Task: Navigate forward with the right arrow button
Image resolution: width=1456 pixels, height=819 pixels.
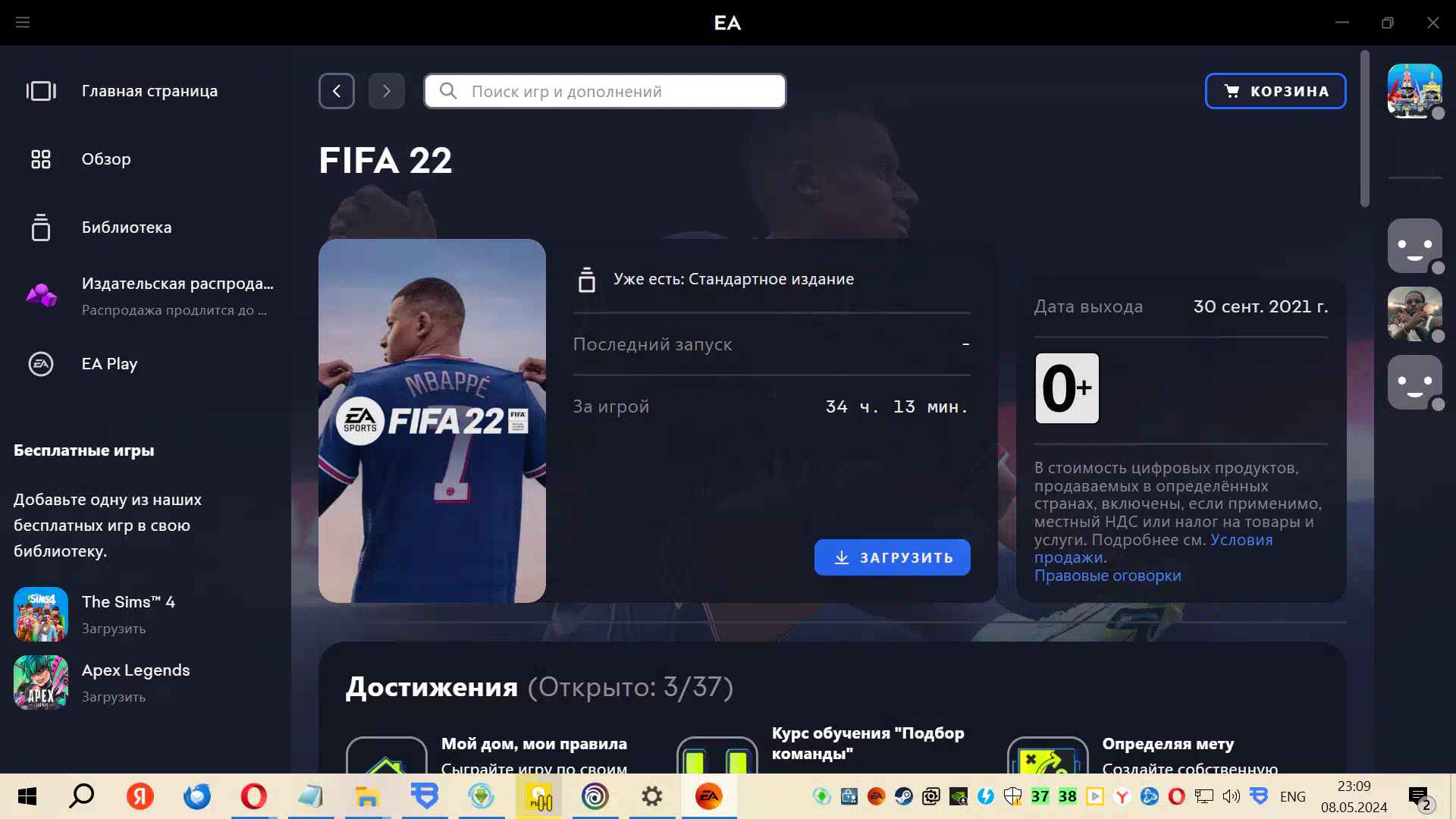Action: click(x=387, y=91)
